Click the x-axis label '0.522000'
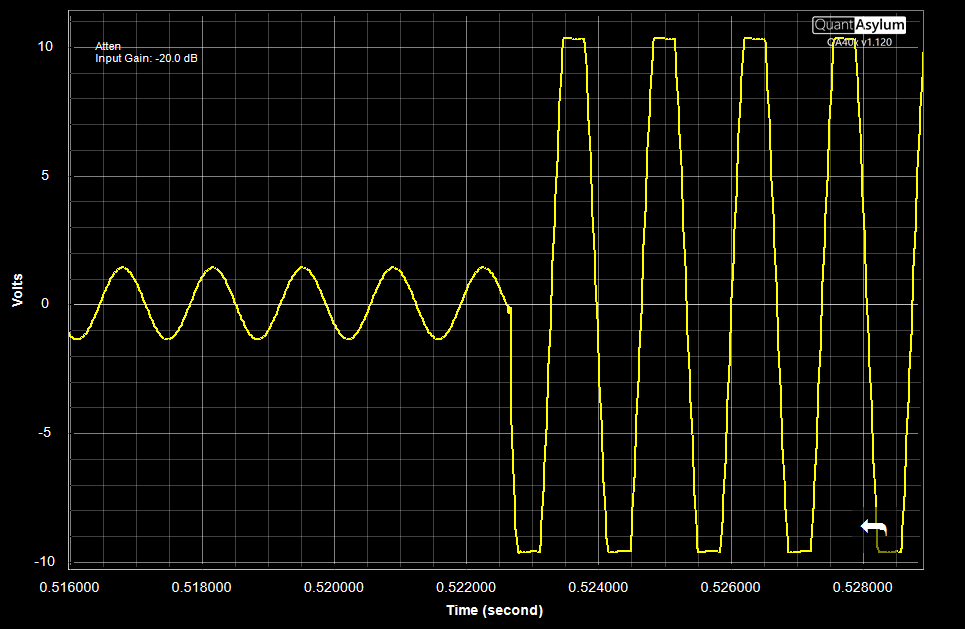 466,588
